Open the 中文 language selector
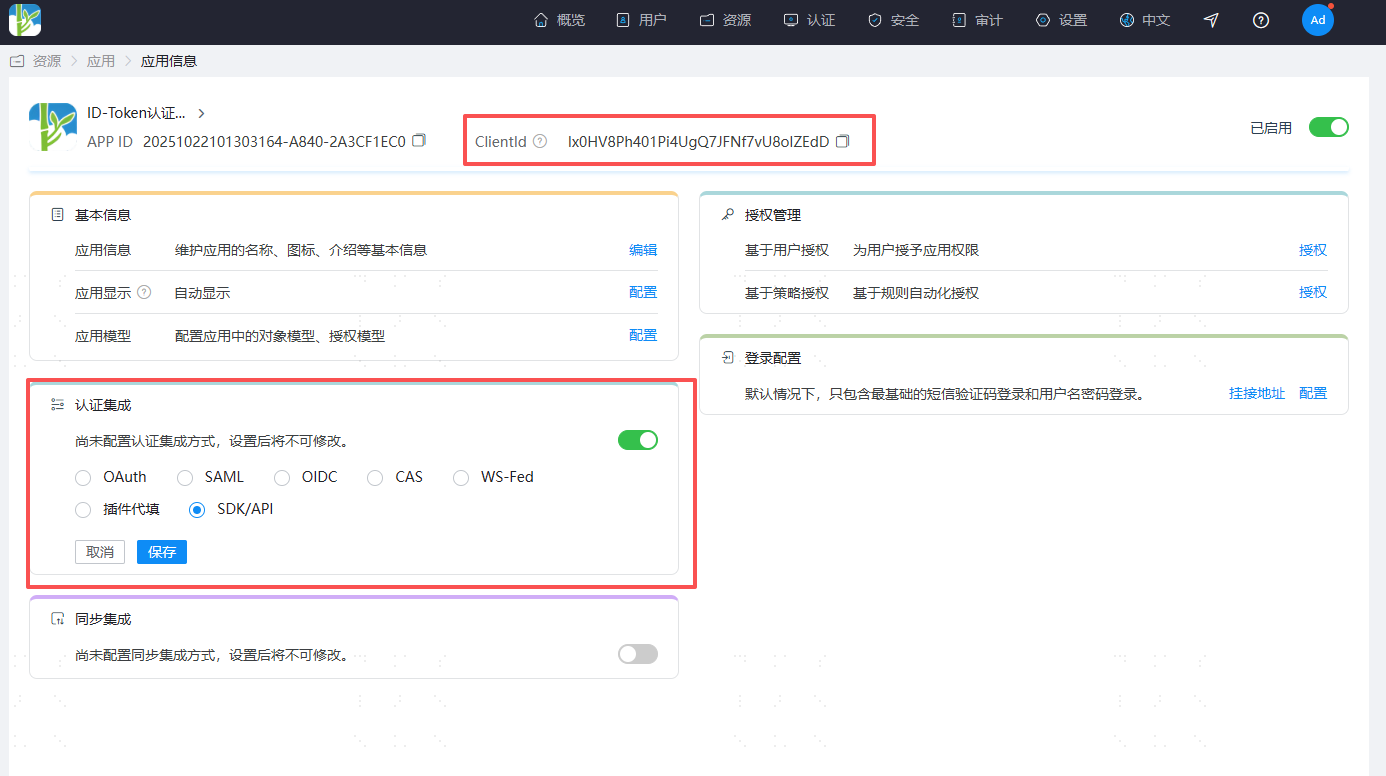Image resolution: width=1386 pixels, height=776 pixels. point(1145,20)
